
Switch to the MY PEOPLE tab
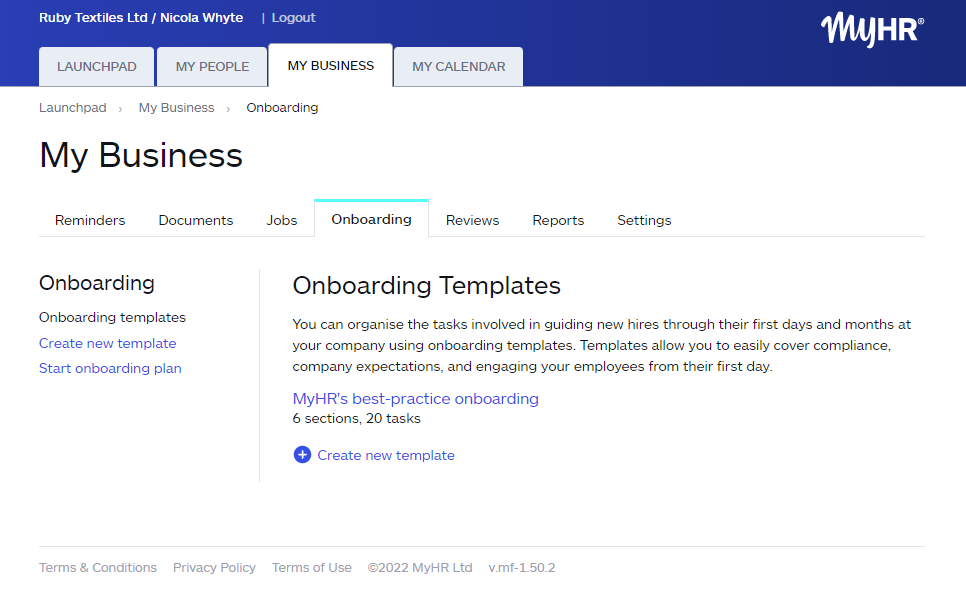tap(212, 67)
